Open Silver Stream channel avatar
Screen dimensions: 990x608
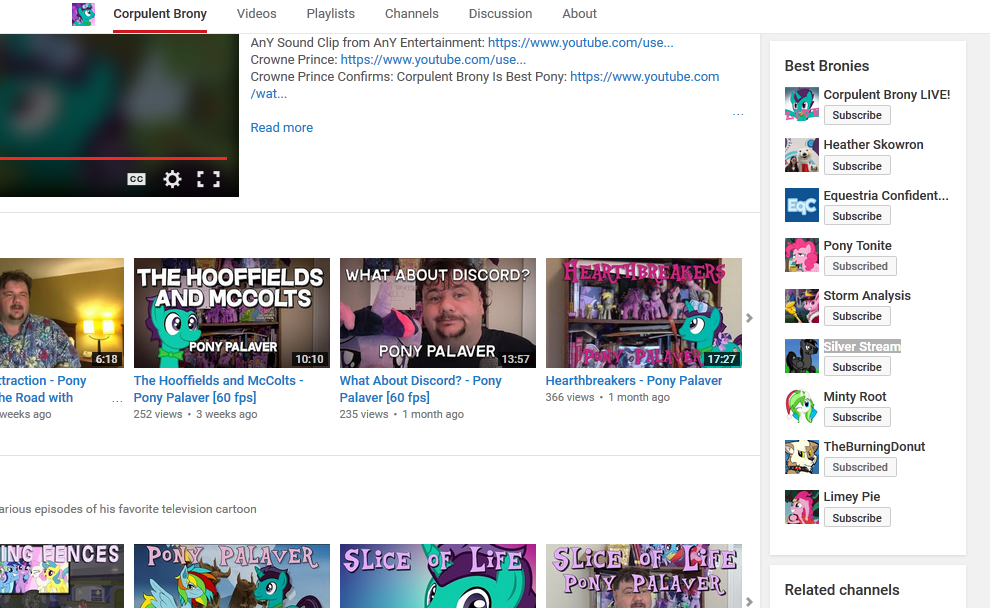[802, 356]
